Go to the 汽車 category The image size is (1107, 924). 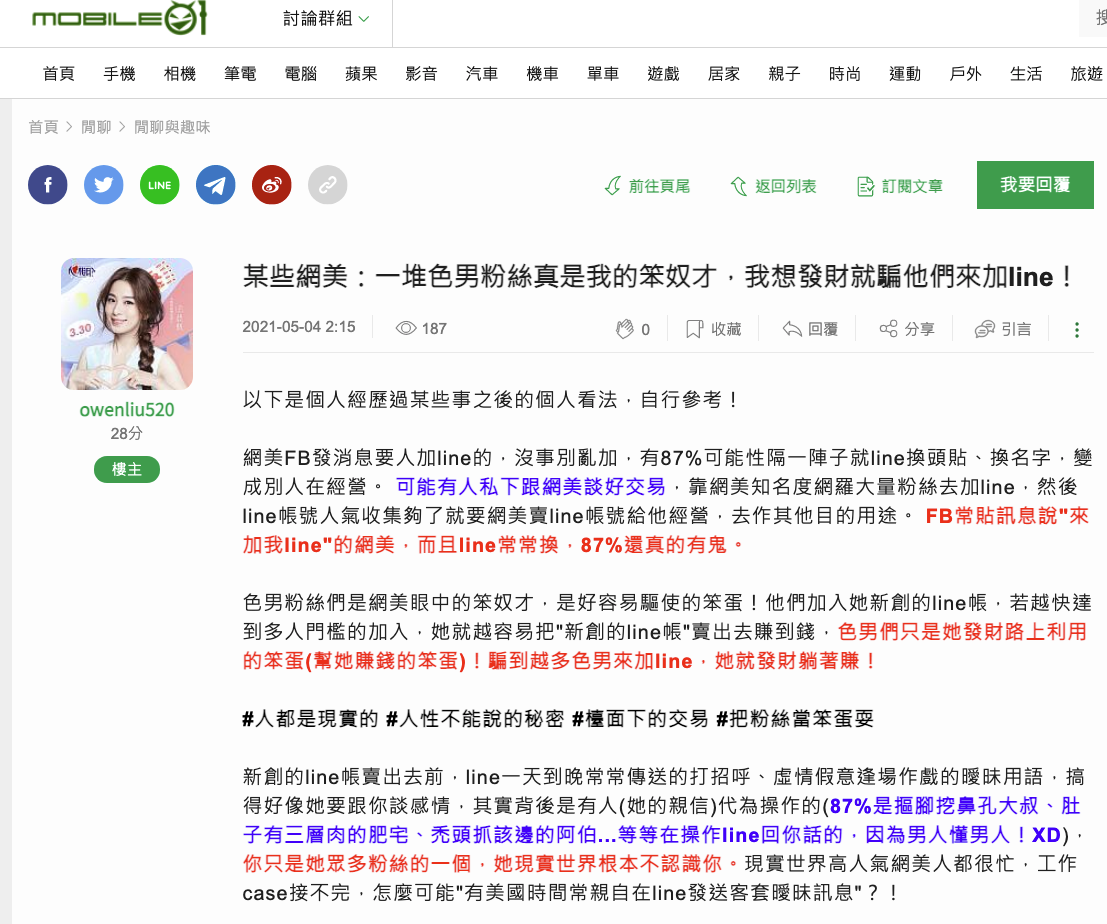click(x=482, y=73)
